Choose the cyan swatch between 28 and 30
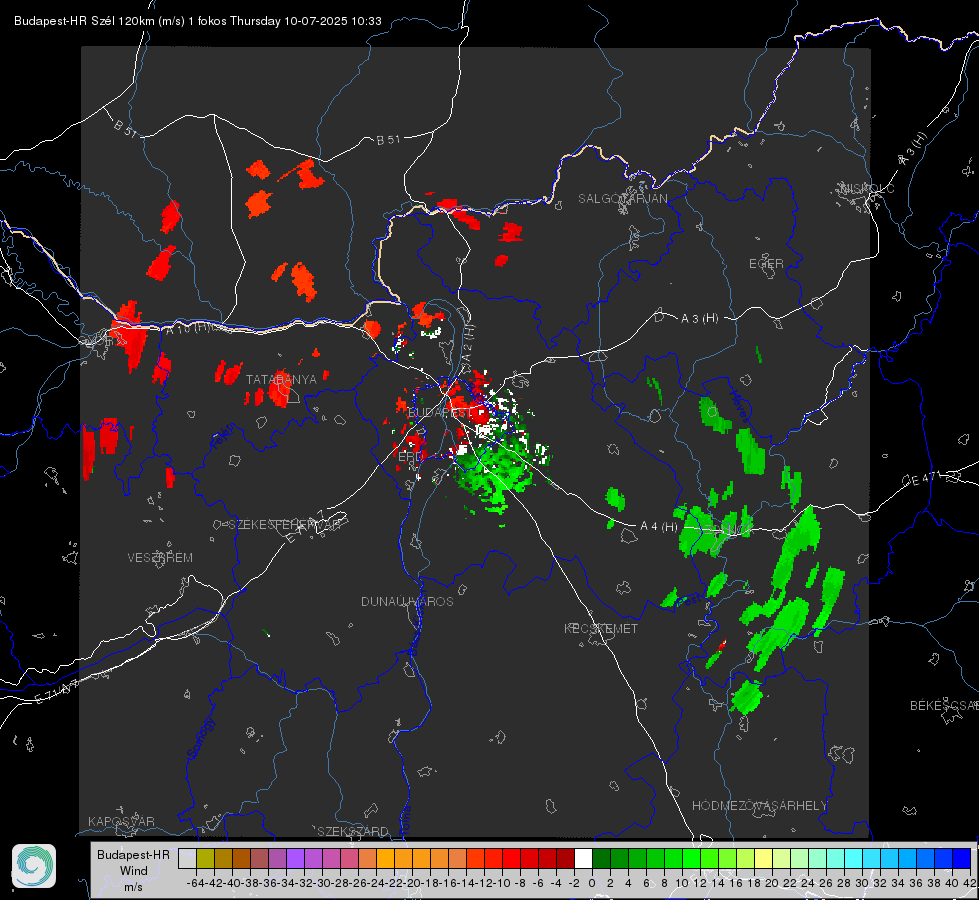This screenshot has height=900, width=979. click(x=854, y=859)
